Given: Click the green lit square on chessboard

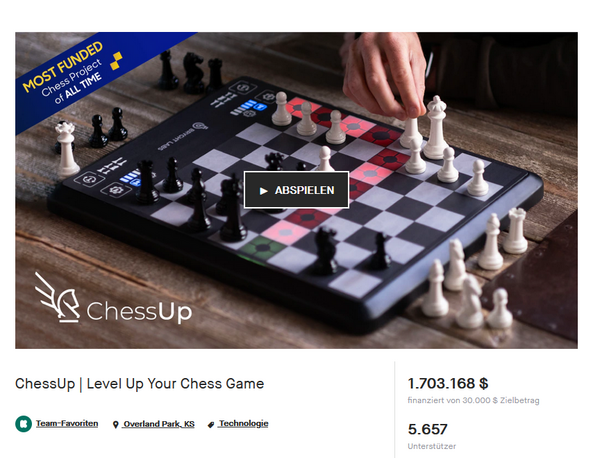Looking at the screenshot, I should (263, 247).
